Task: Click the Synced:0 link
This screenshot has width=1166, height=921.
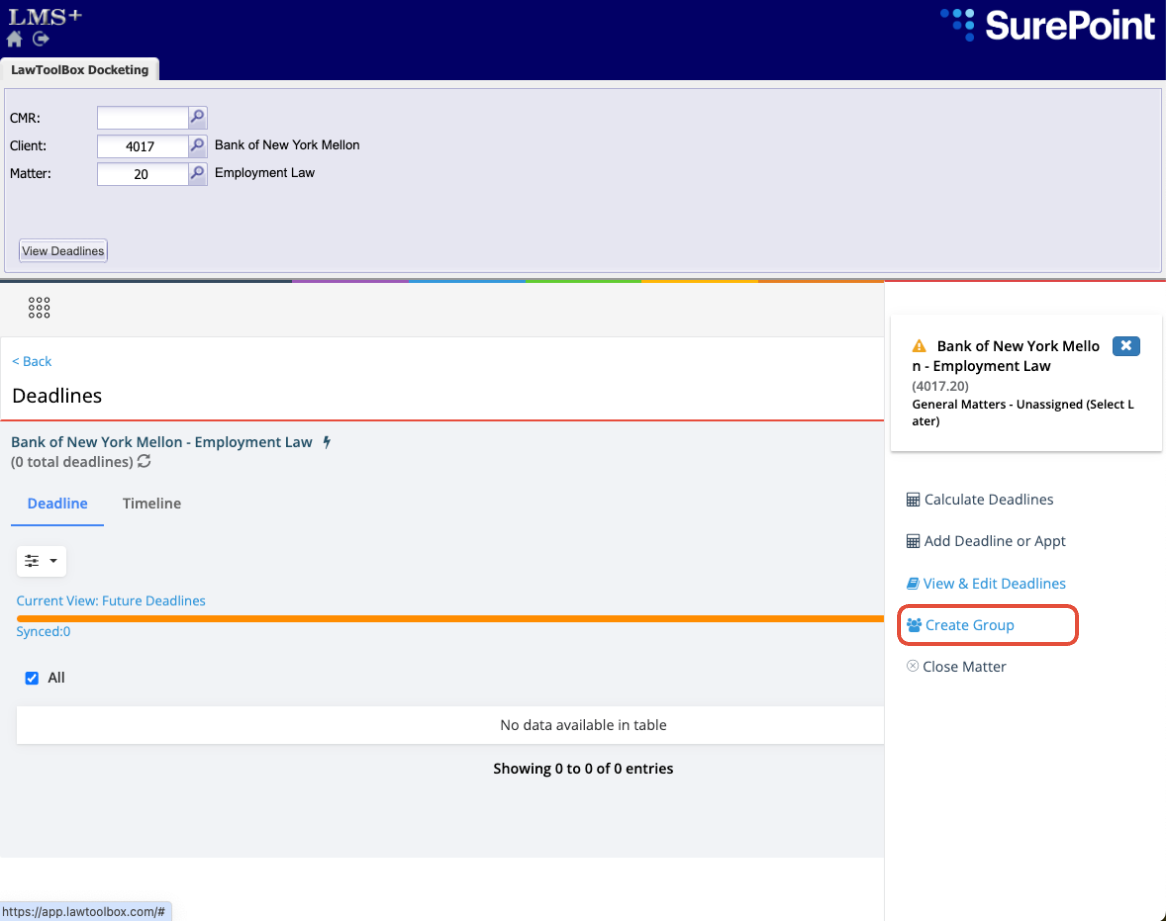Action: 43,632
